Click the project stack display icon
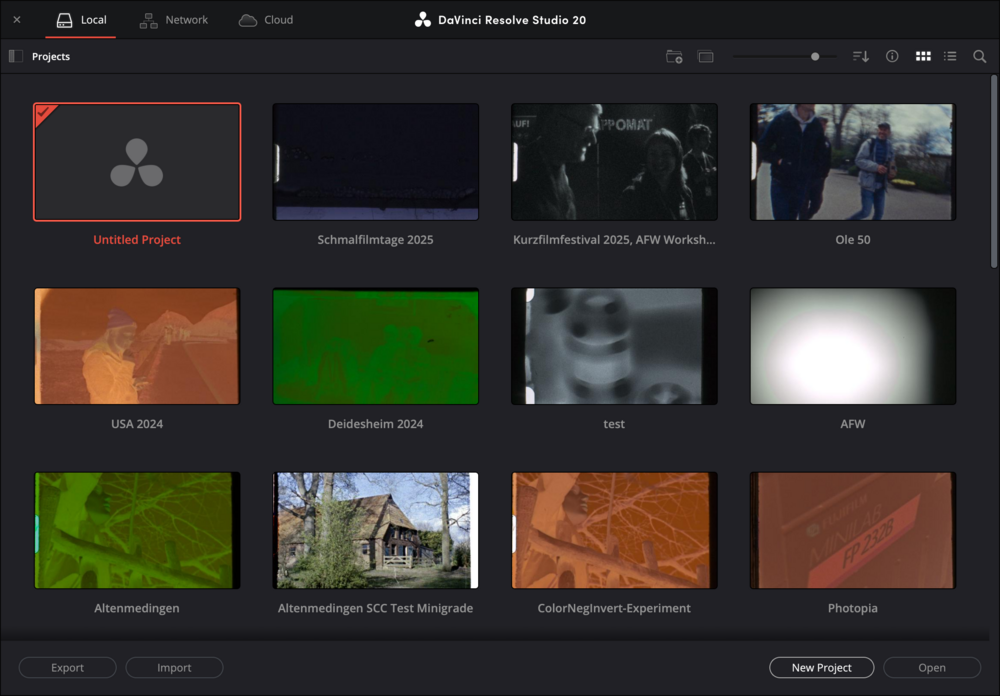 (x=706, y=57)
